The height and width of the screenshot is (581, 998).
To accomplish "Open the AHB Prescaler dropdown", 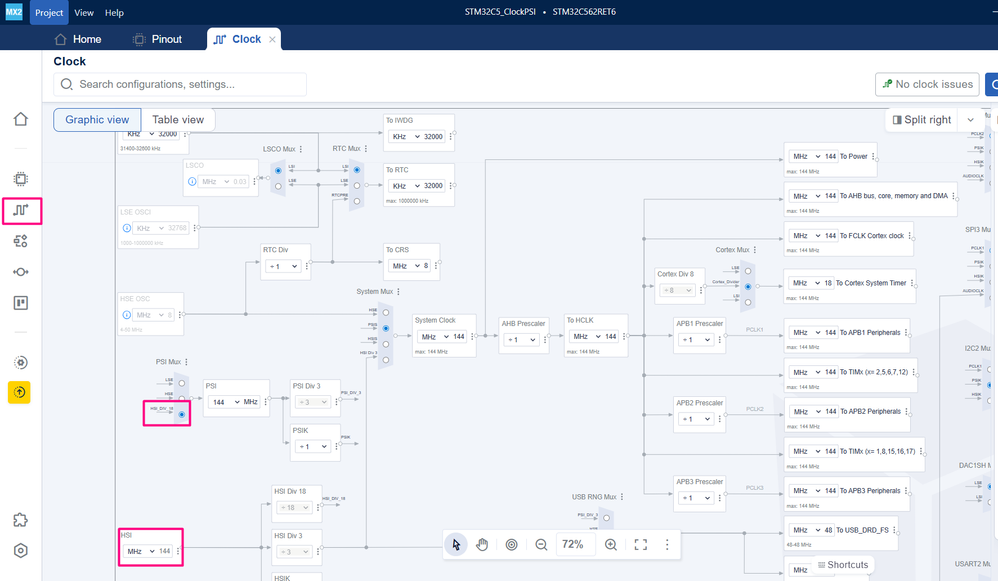I will tap(521, 340).
